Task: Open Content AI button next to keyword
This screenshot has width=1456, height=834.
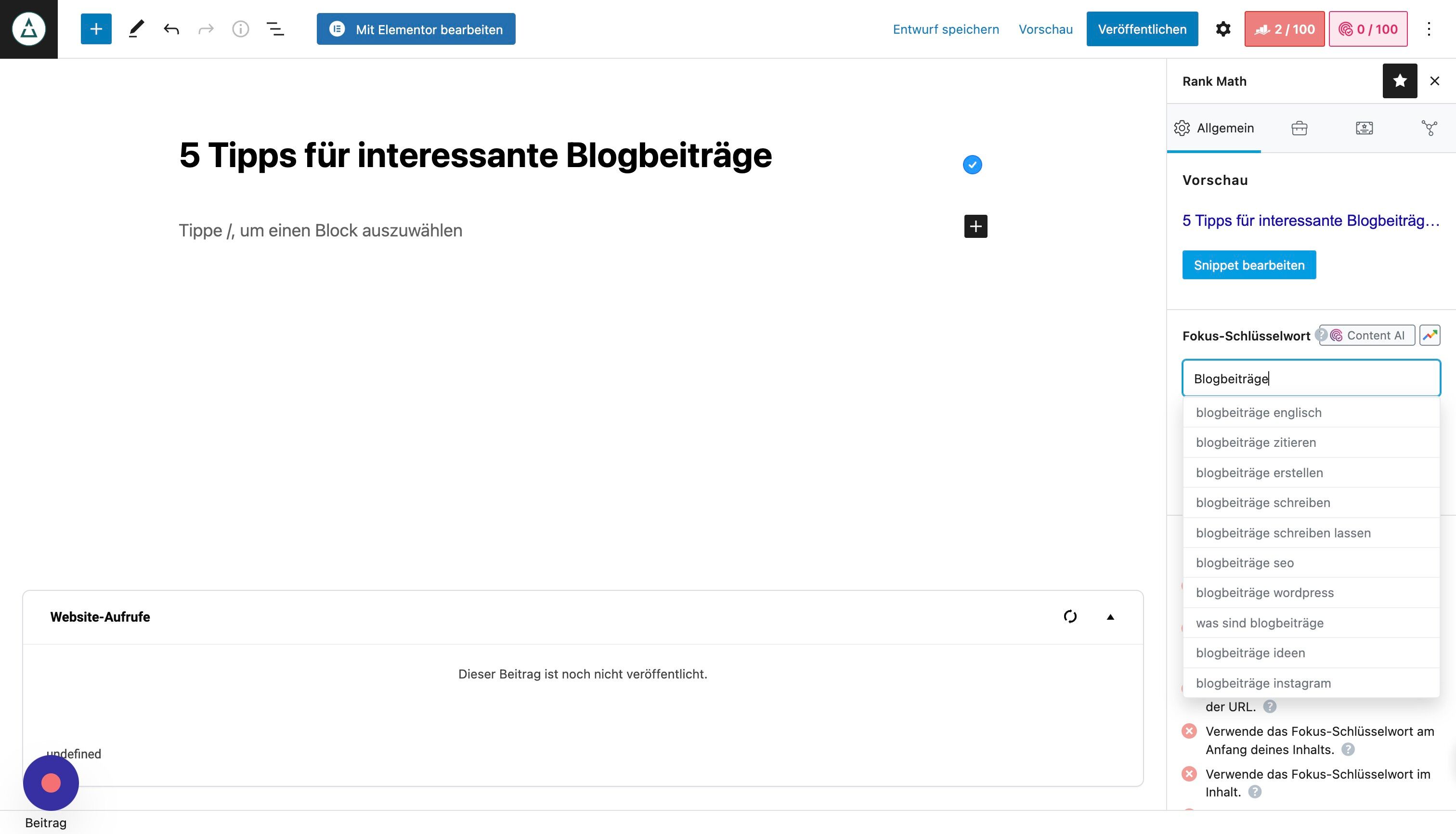Action: click(x=1367, y=335)
